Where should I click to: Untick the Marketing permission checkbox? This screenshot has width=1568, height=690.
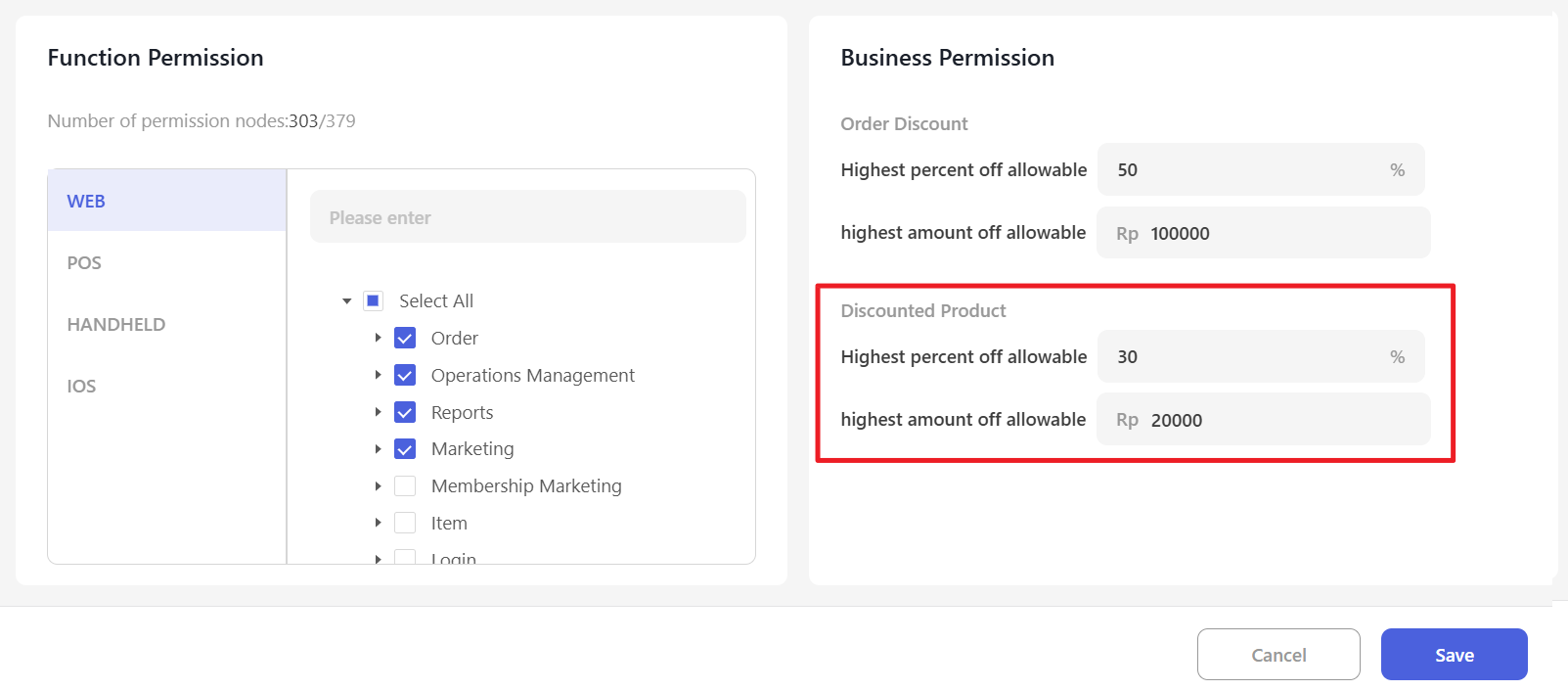405,449
